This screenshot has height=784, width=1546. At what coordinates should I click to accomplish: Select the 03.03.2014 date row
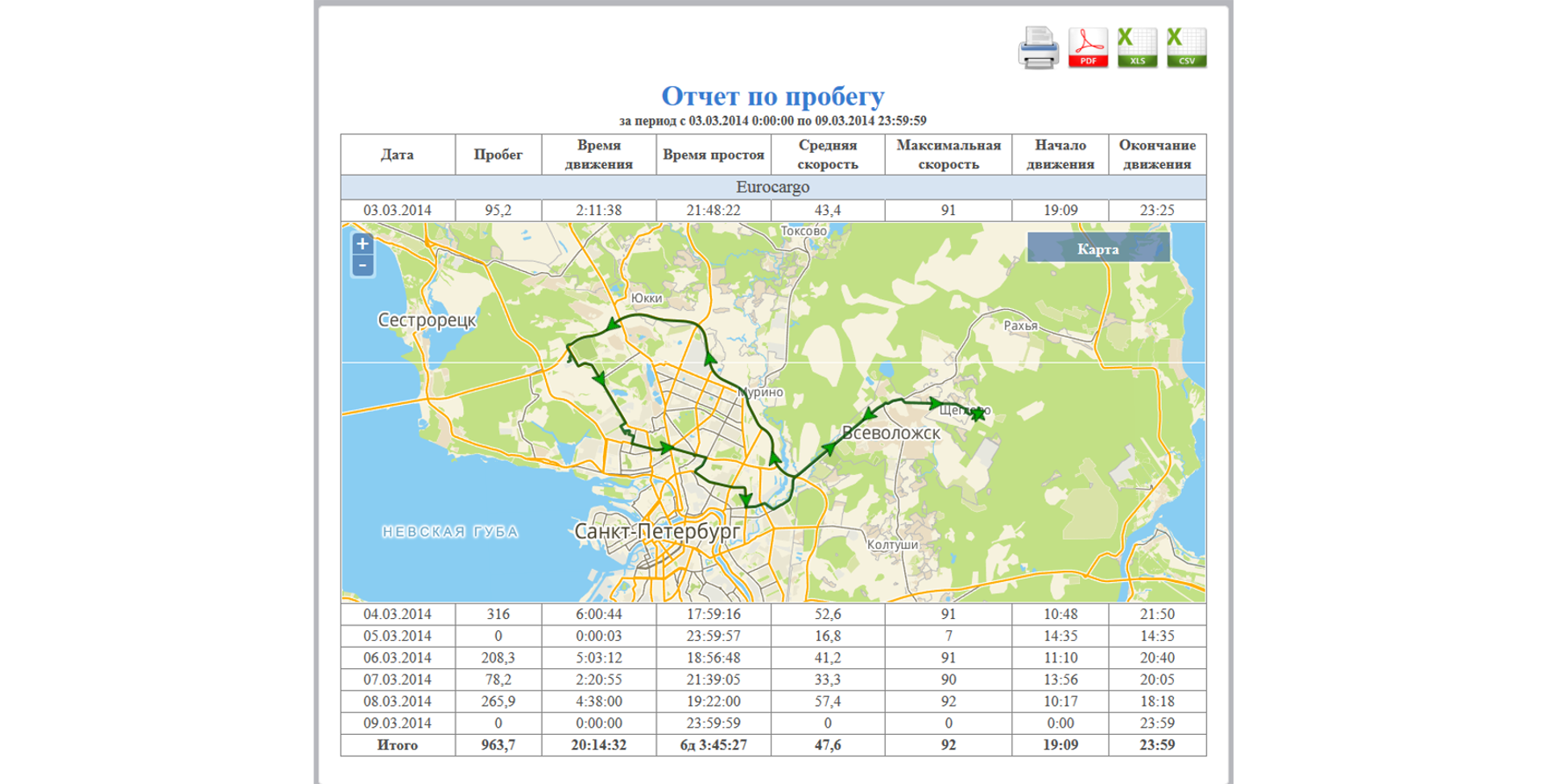click(x=397, y=210)
